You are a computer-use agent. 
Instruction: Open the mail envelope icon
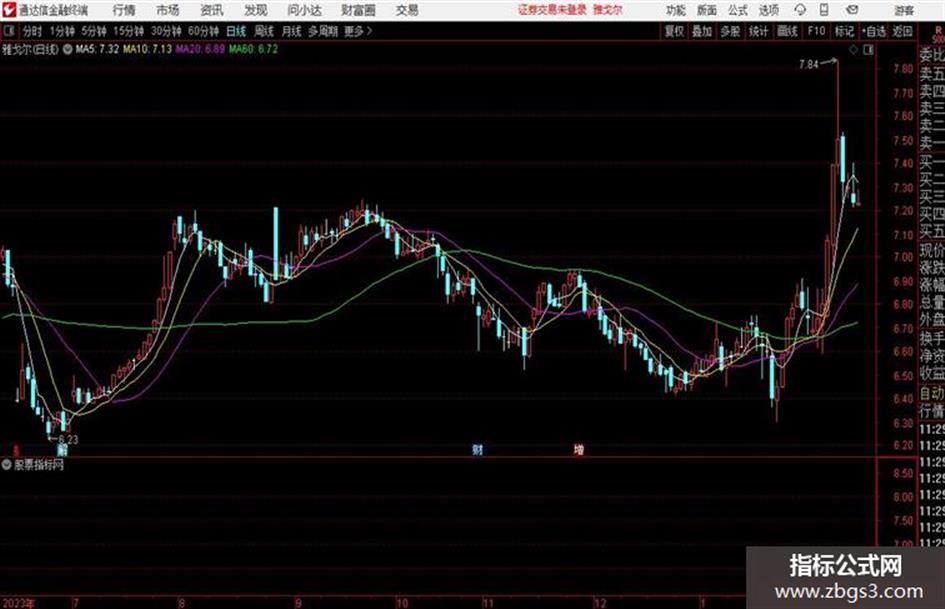click(x=852, y=10)
